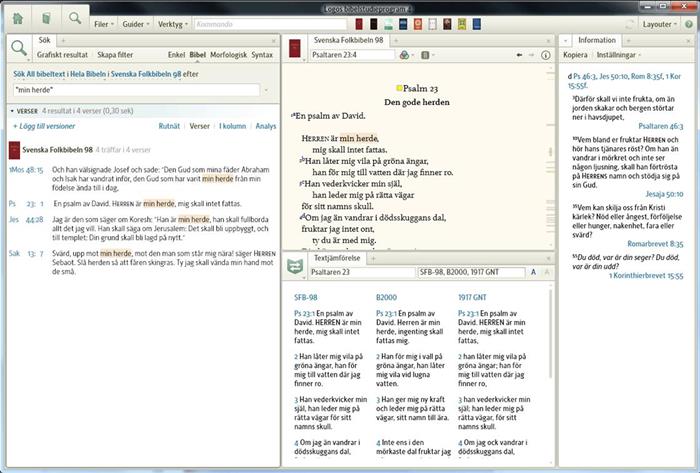
Task: Open the orange book shortcut in toolbar
Action: (x=418, y=24)
